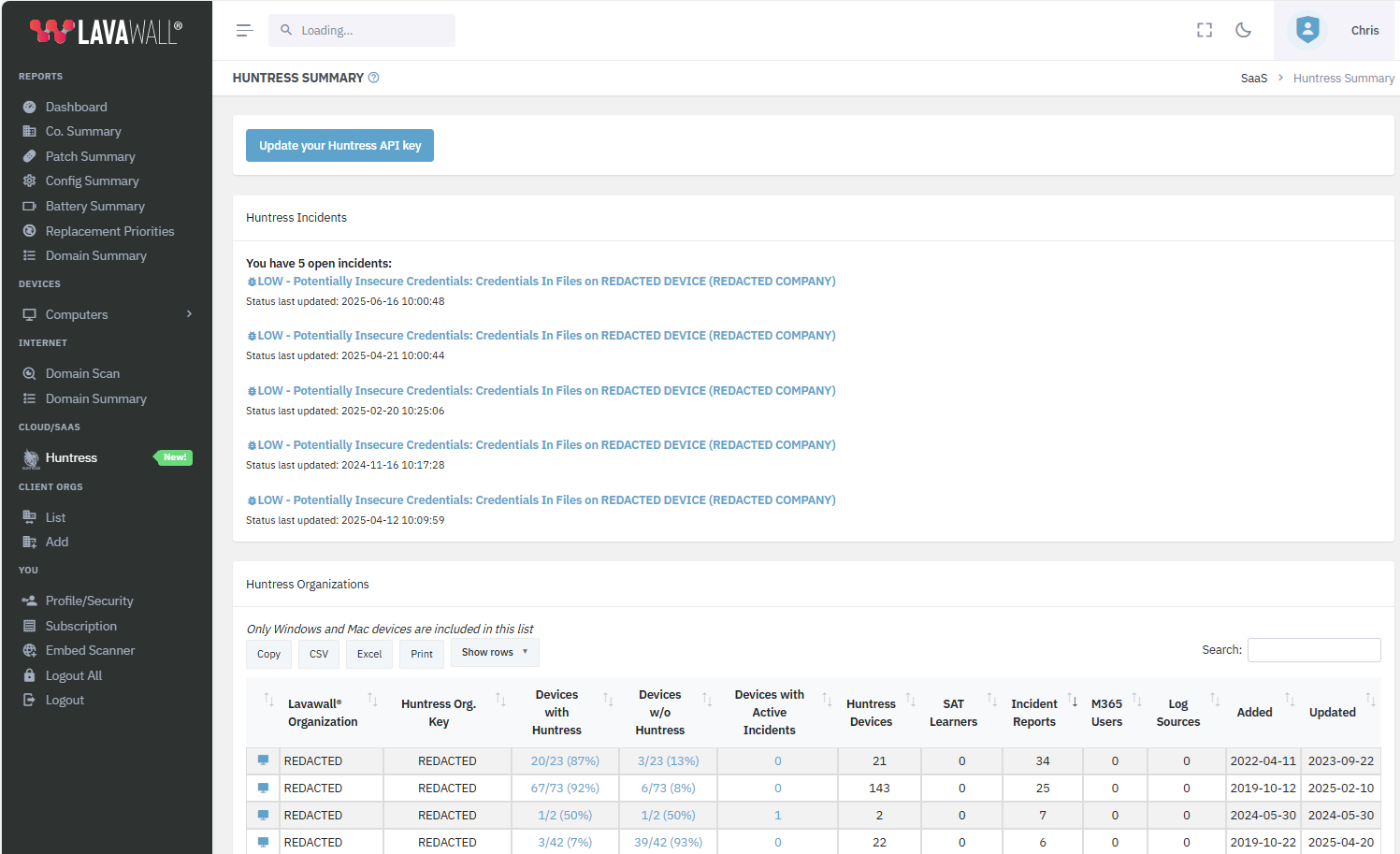Click the Huntress logo icon in sidebar
The image size is (1400, 854).
point(31,458)
